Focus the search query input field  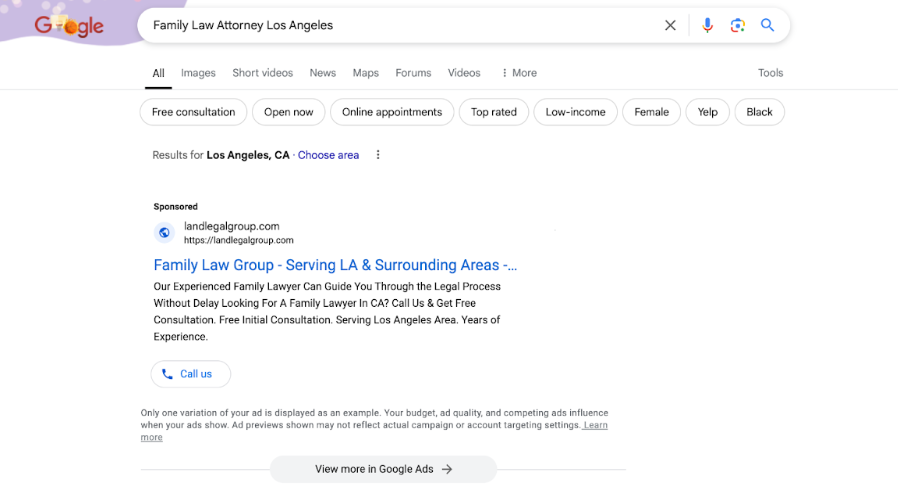(x=400, y=25)
